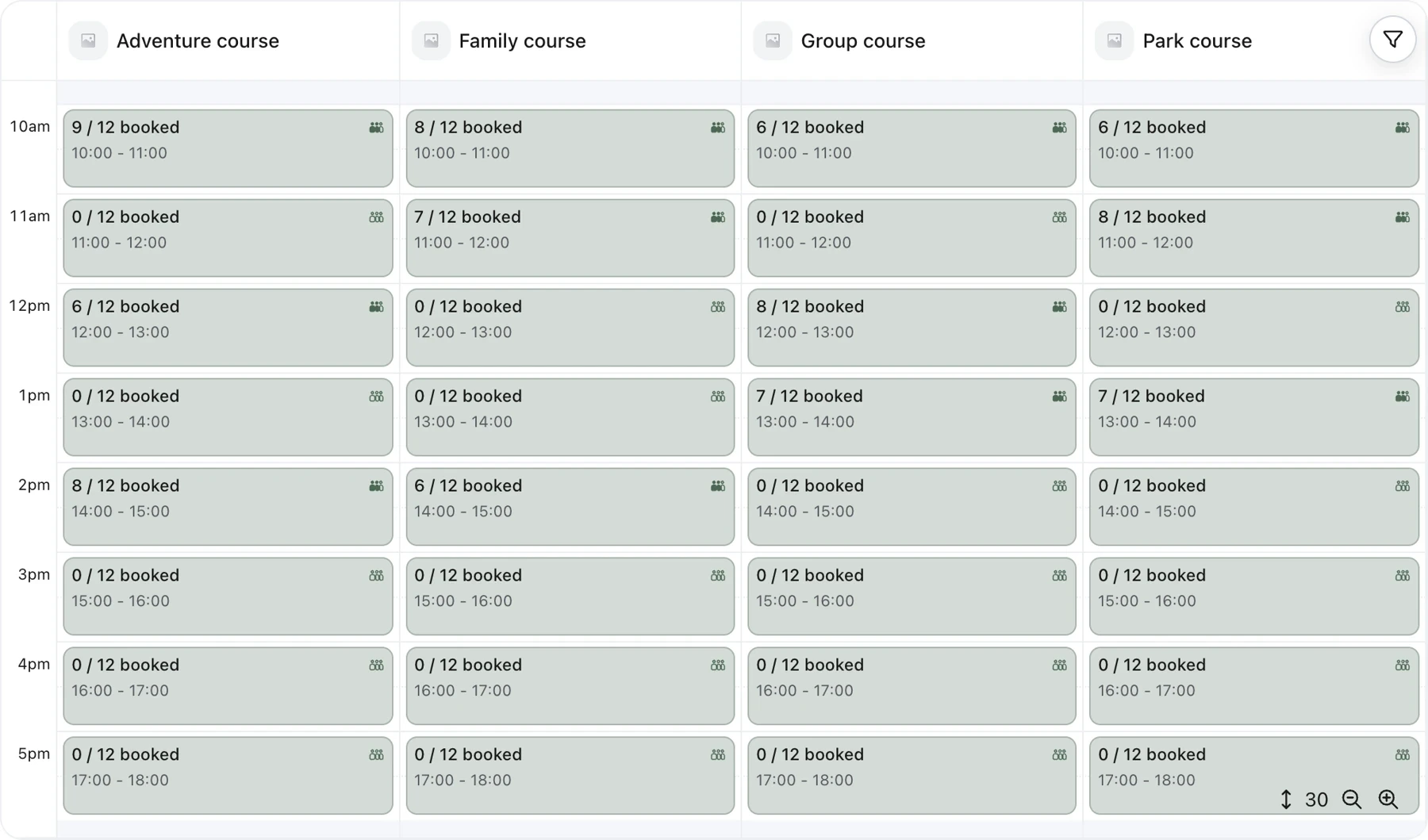Select the Adventure course column header
1428x840 pixels.
(x=228, y=40)
